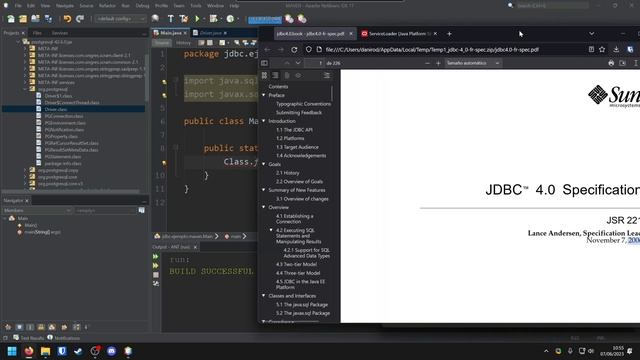This screenshot has height=360, width=640.
Task: Click the Firefox address bar URL
Action: 432,49
